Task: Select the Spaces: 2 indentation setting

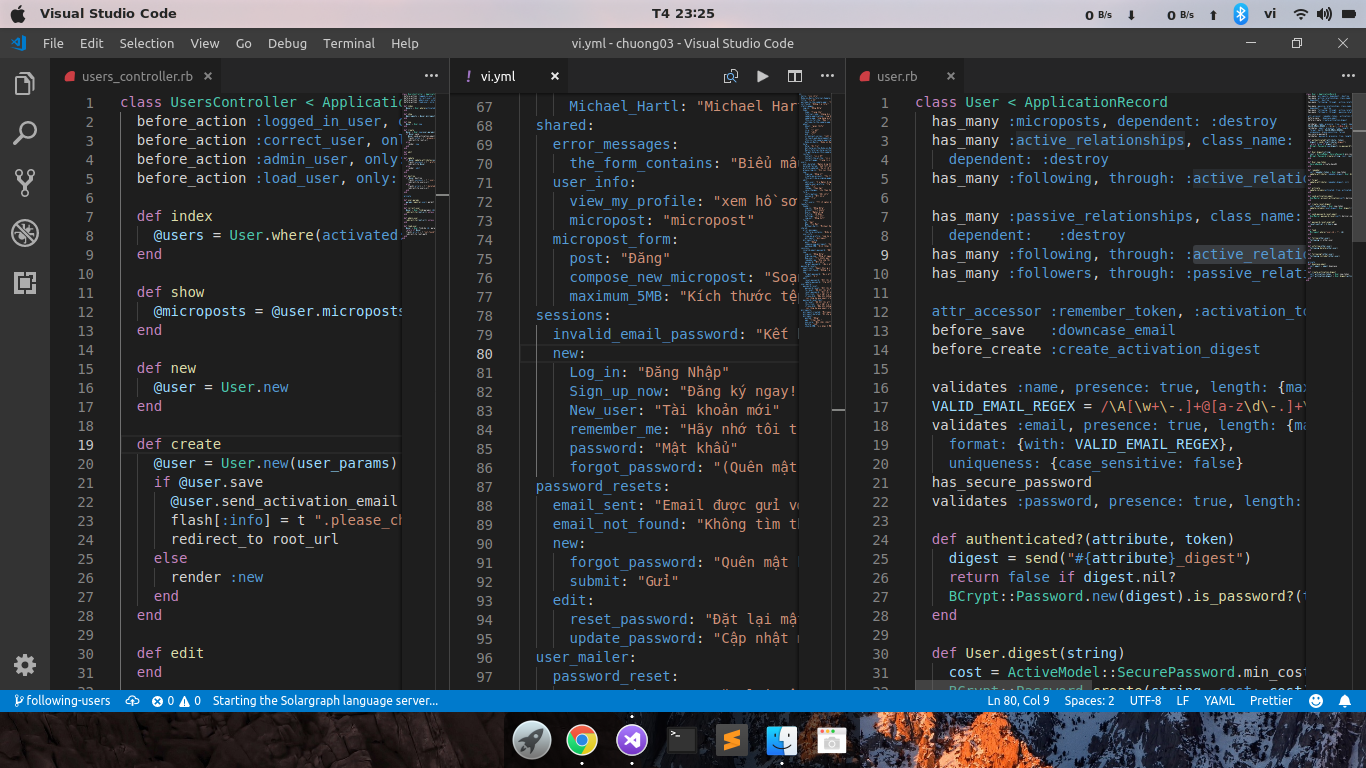Action: [1089, 701]
